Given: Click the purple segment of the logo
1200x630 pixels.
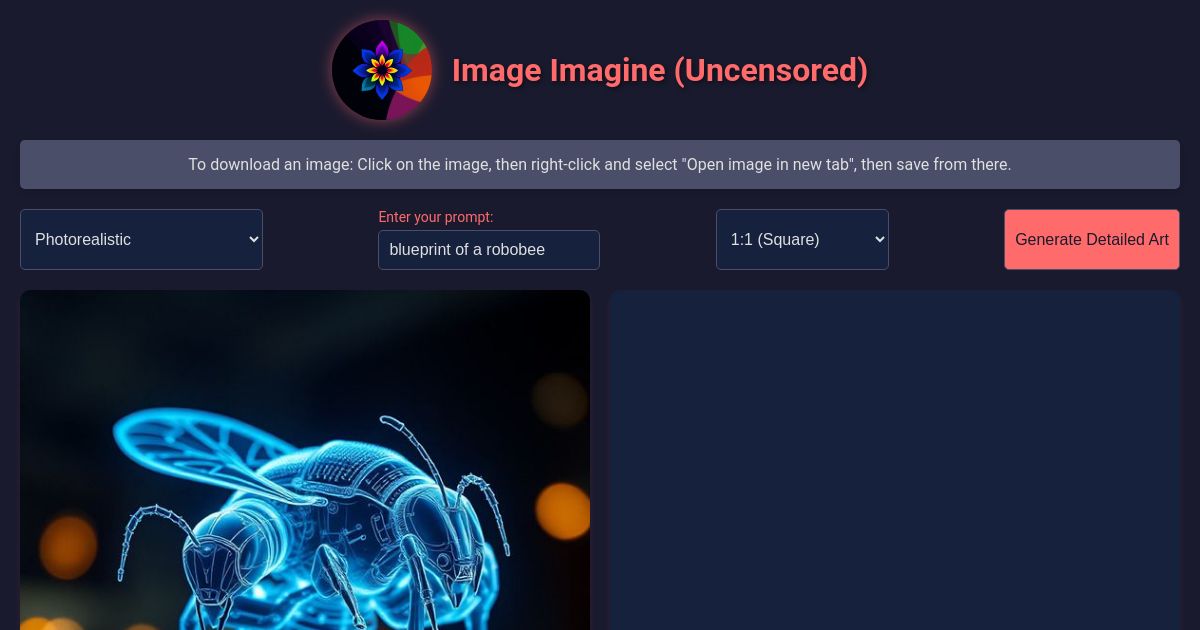Looking at the screenshot, I should [402, 106].
